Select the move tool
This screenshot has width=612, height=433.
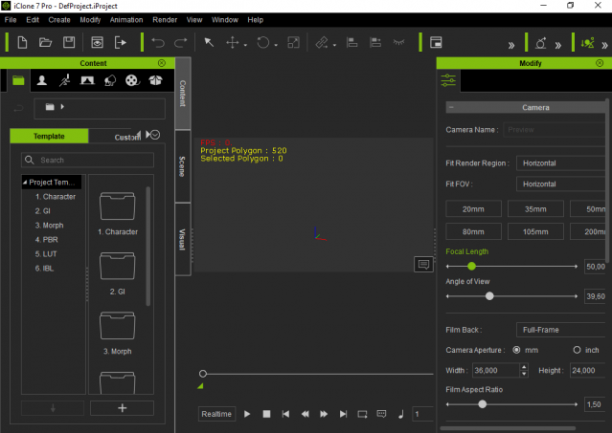(233, 42)
